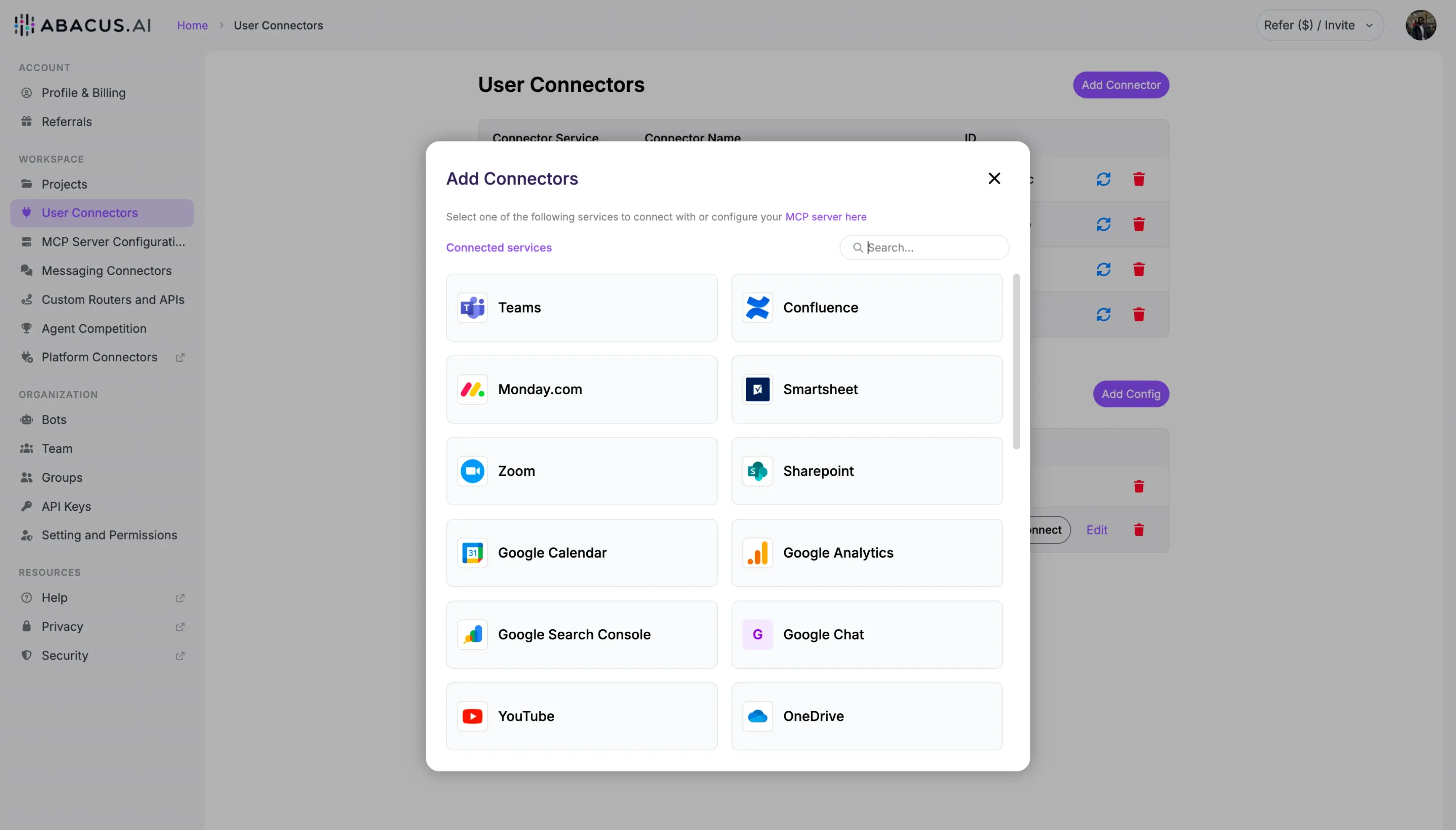Go to the Home breadcrumb link

click(192, 25)
